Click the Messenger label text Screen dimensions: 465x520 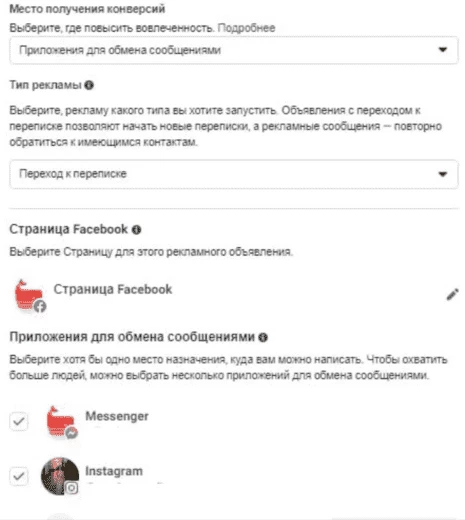(x=117, y=416)
